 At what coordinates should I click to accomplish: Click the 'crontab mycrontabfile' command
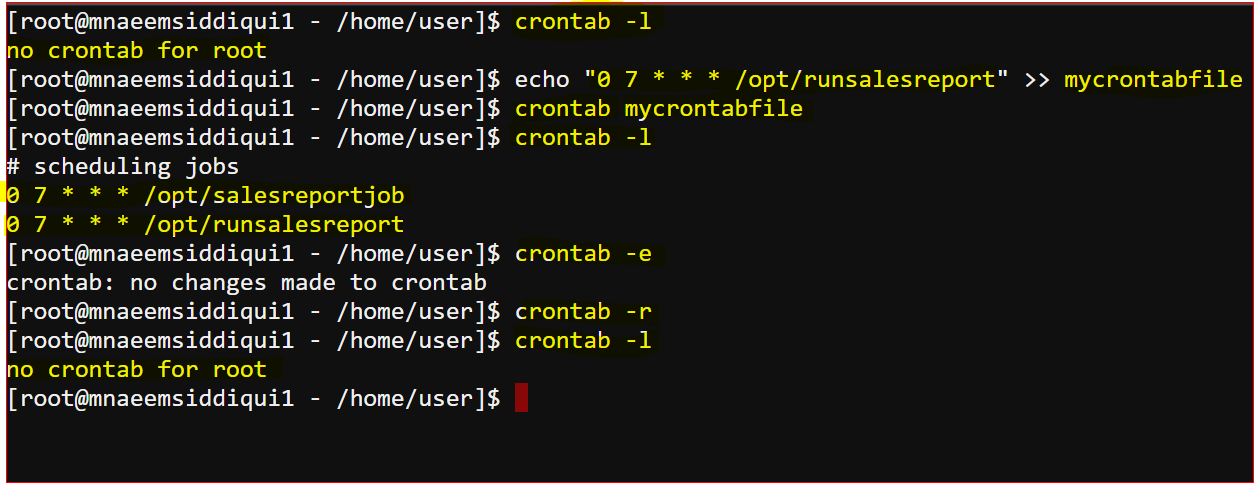659,108
